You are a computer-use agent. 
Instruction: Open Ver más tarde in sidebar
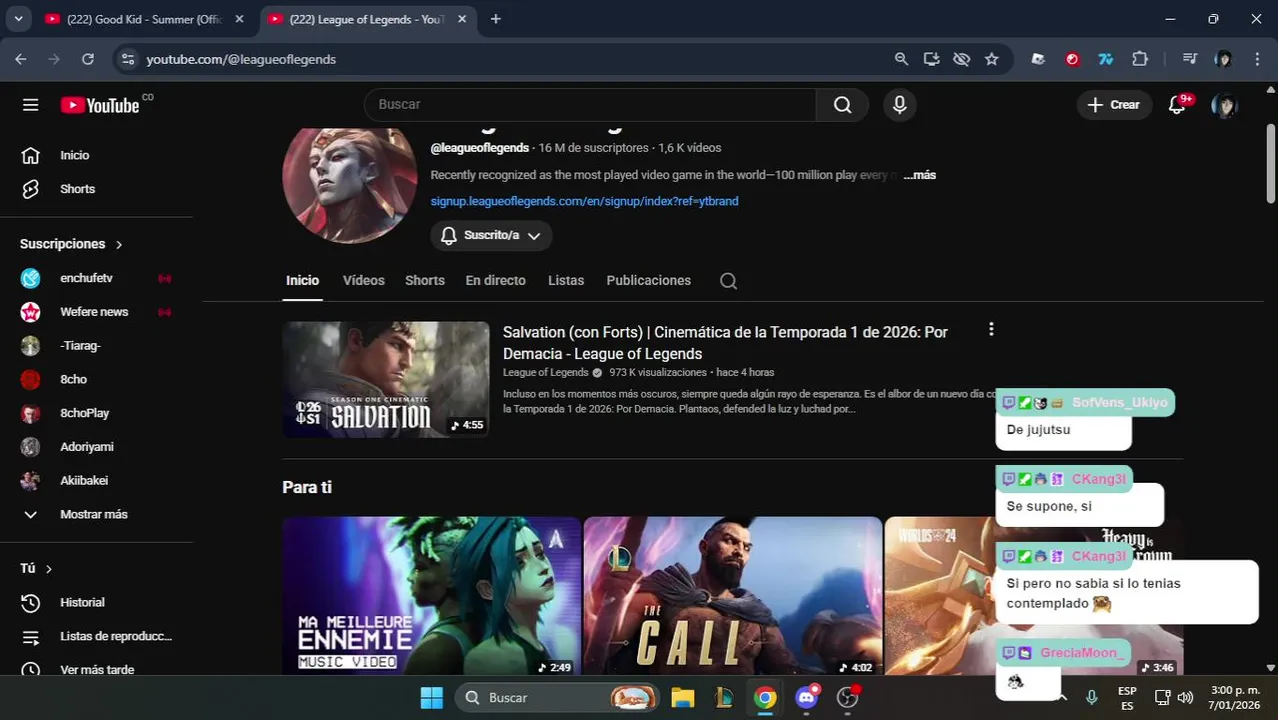pyautogui.click(x=97, y=670)
